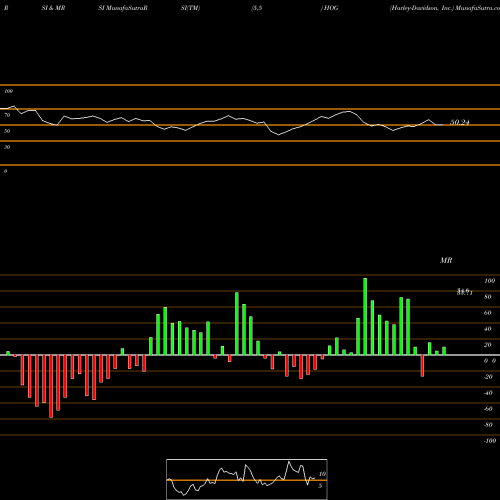Click the RSI axis label 100 on left
The image size is (500, 500).
(x=8, y=91)
